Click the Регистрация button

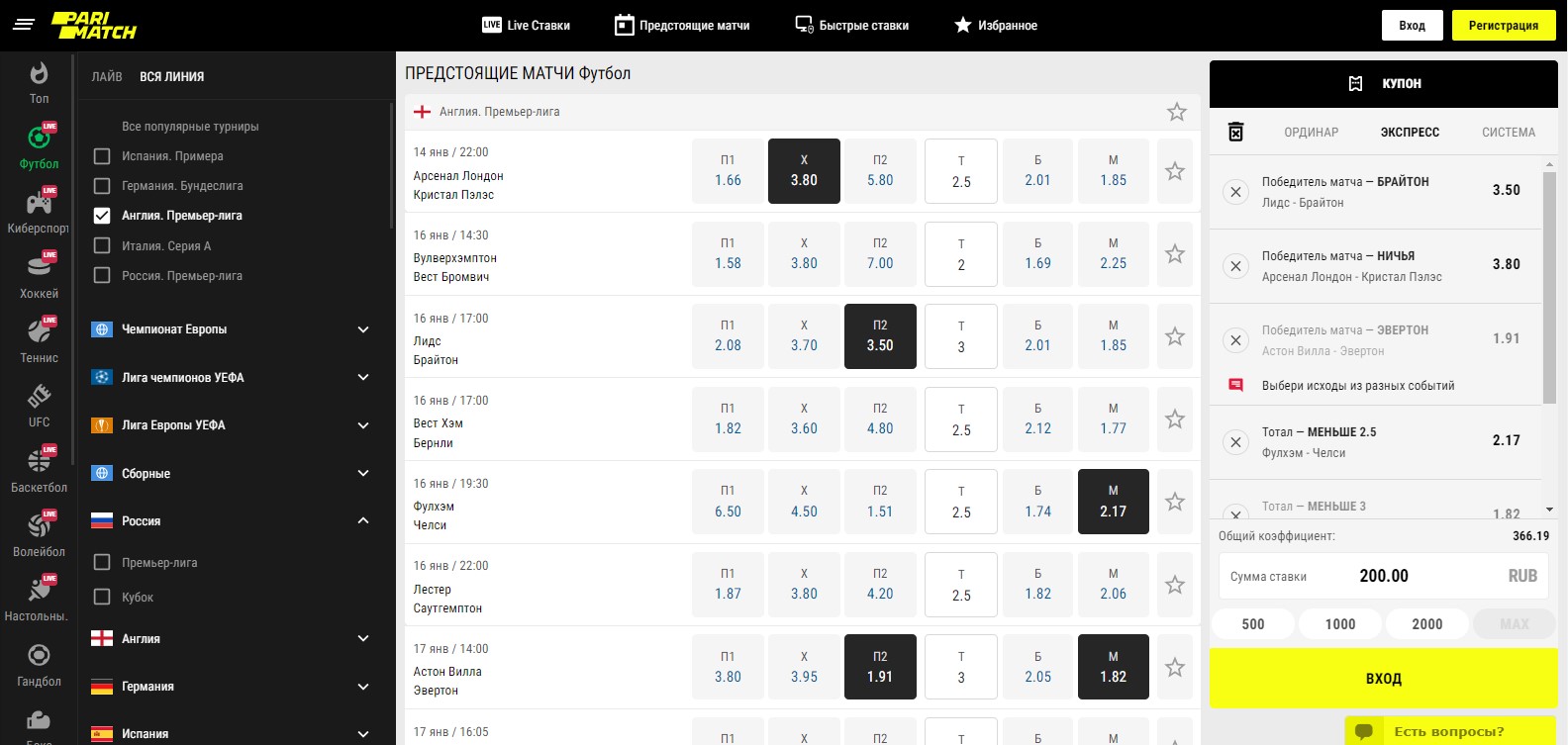coord(1504,25)
